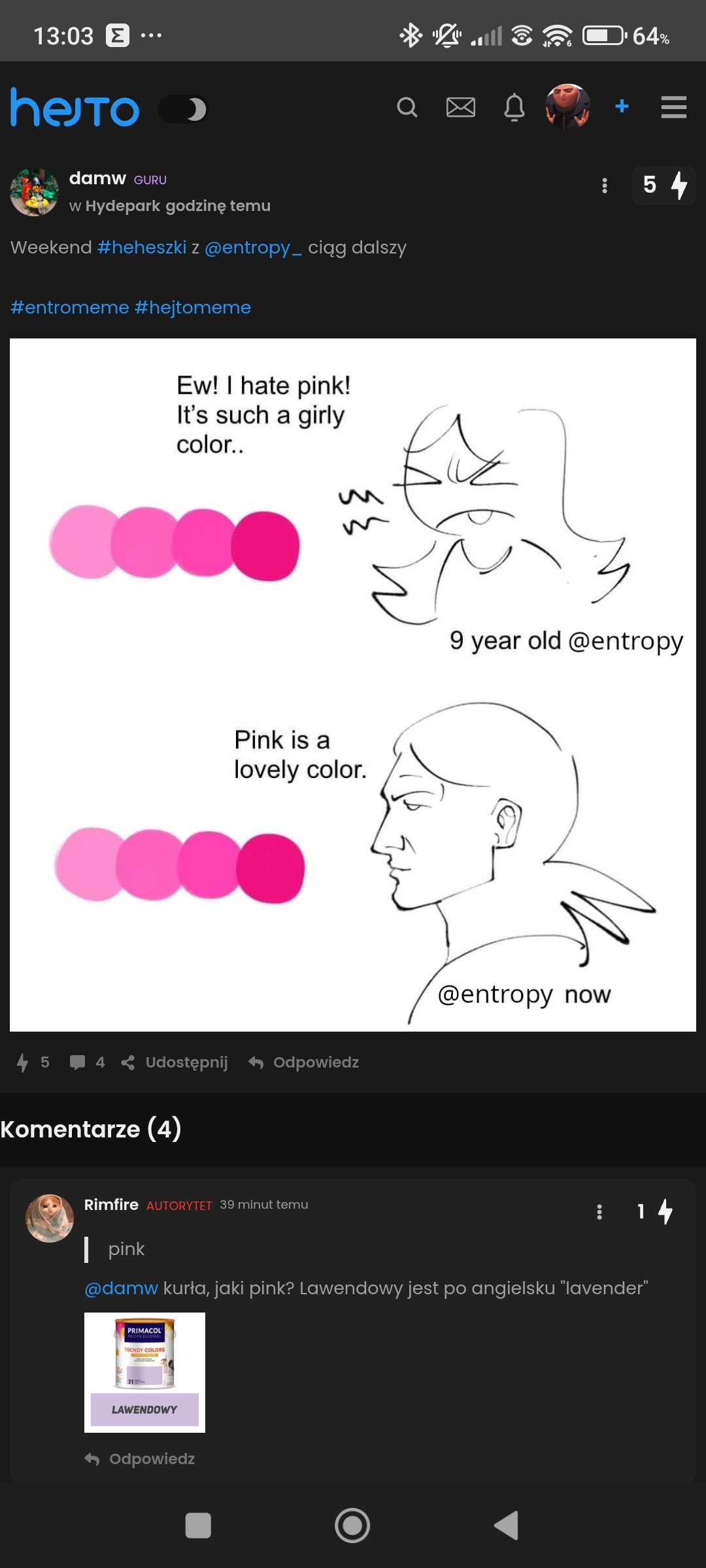This screenshot has height=1568, width=706.
Task: Check notifications bell icon
Action: pos(514,107)
